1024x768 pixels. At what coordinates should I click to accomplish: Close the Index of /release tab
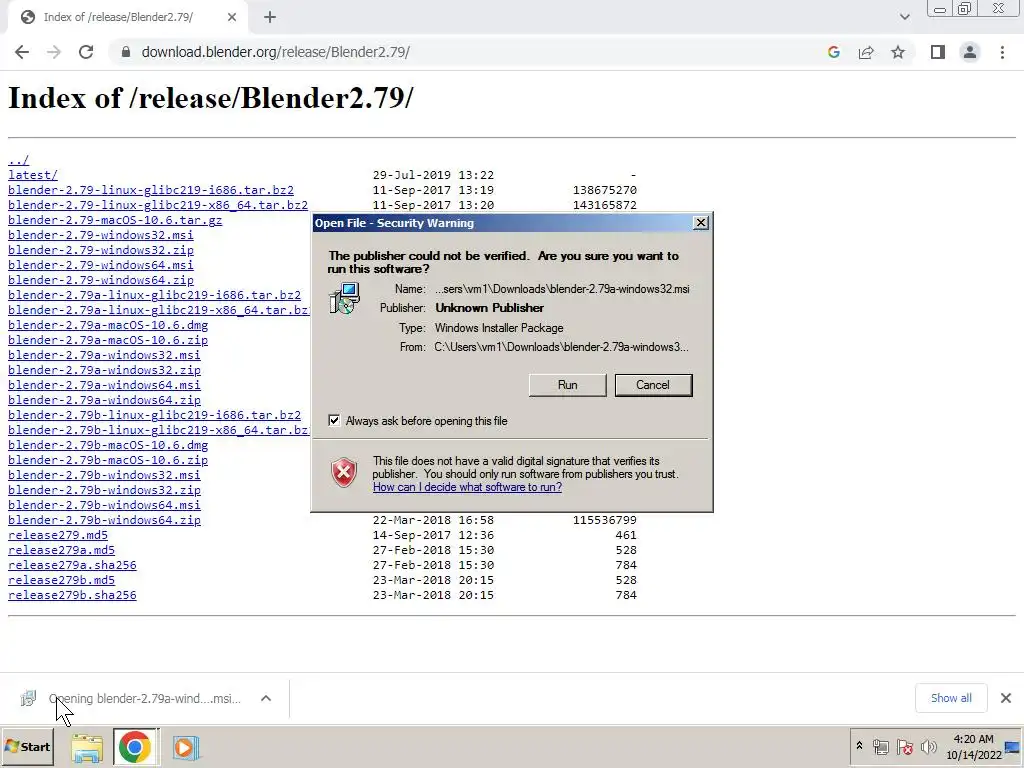(x=232, y=18)
